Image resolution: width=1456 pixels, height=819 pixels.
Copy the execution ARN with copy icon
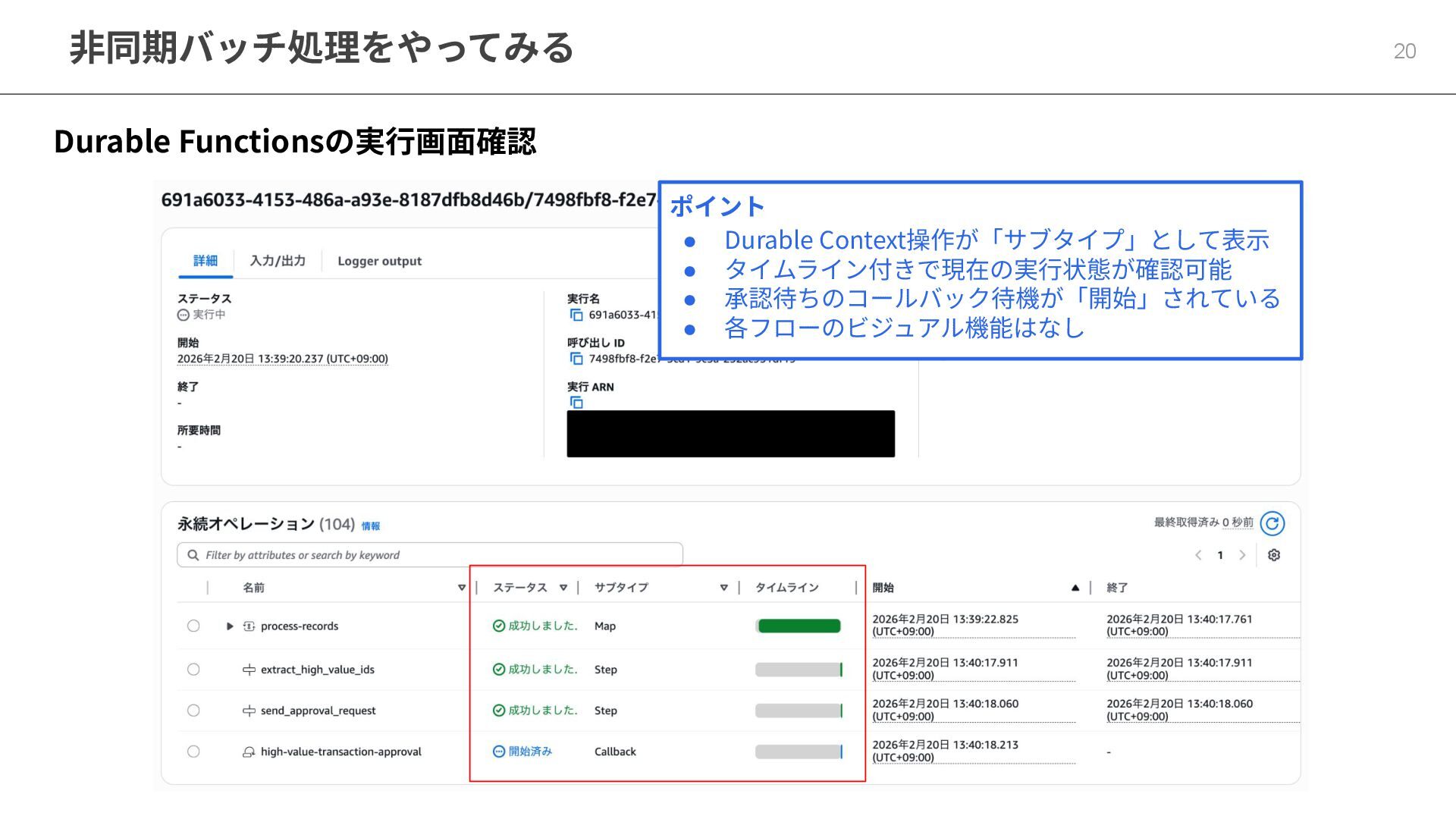(x=576, y=403)
